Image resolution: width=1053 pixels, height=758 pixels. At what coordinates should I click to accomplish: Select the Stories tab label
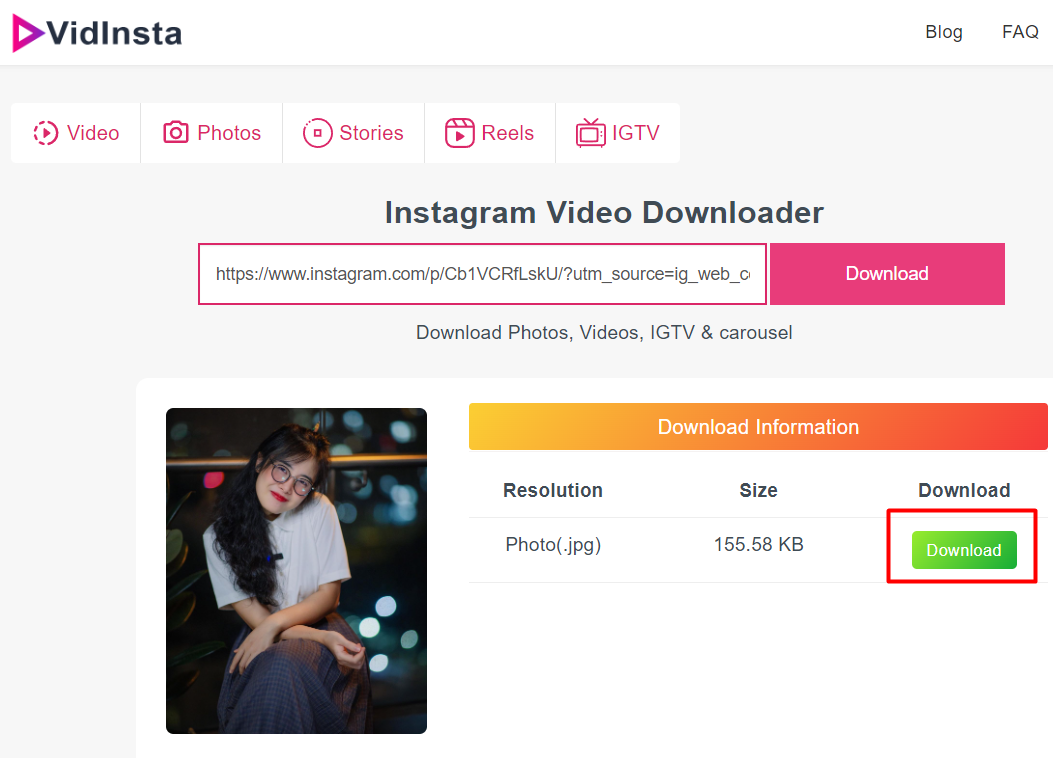(371, 133)
